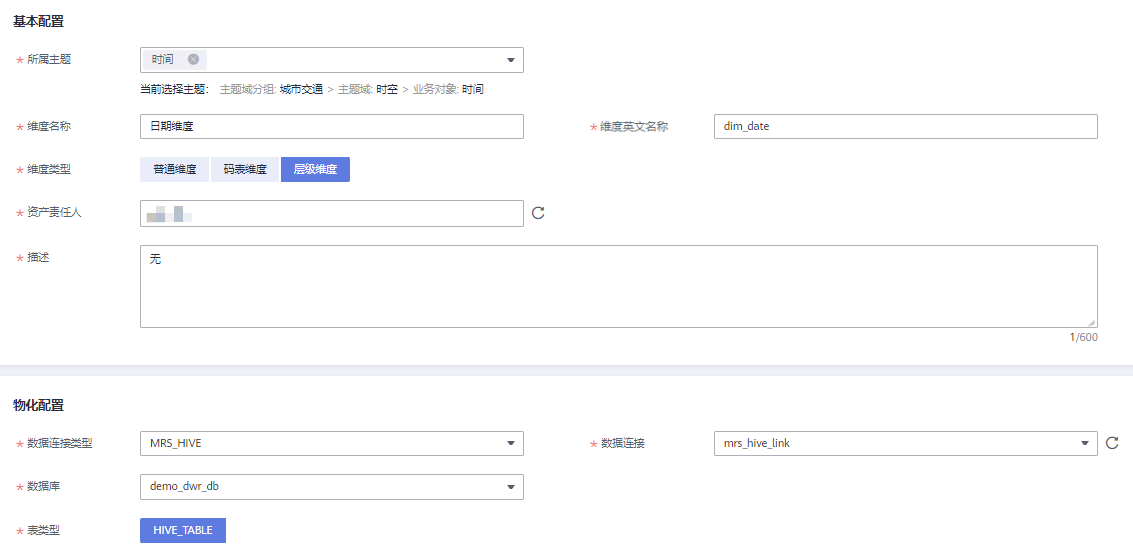Open the 数据连接类型 MRS_HIVE dropdown
The image size is (1133, 559).
click(511, 443)
